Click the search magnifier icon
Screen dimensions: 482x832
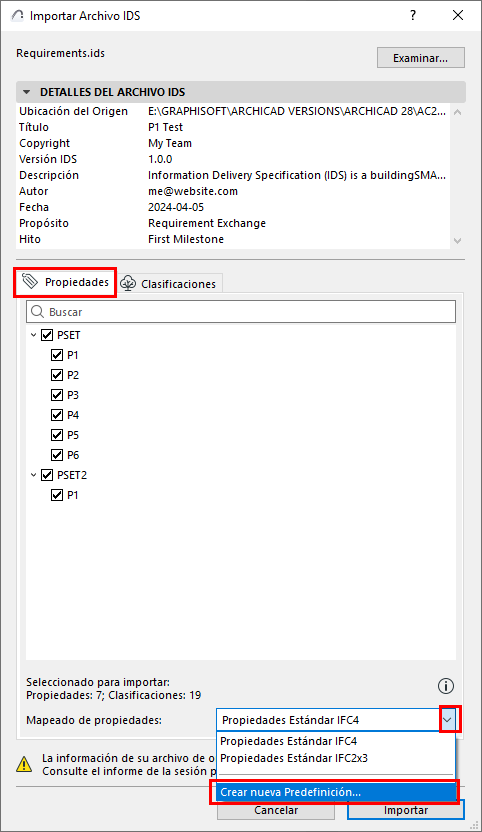click(x=37, y=312)
